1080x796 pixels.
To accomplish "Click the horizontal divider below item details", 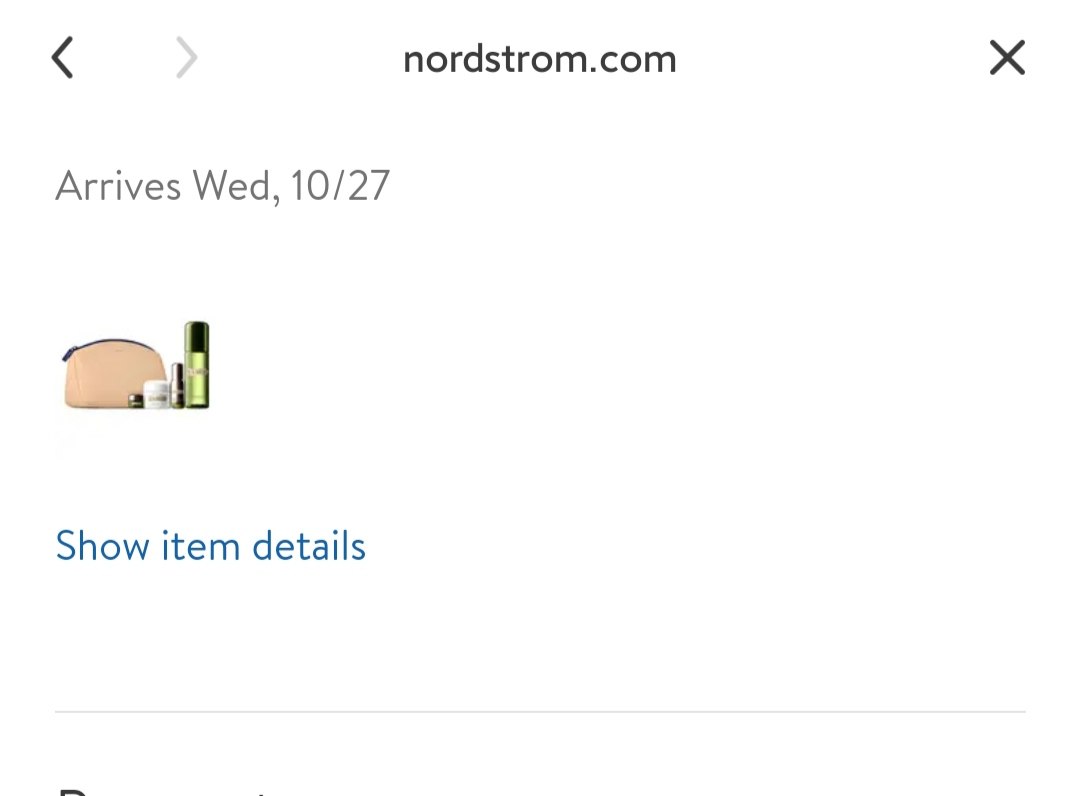I will pyautogui.click(x=540, y=711).
